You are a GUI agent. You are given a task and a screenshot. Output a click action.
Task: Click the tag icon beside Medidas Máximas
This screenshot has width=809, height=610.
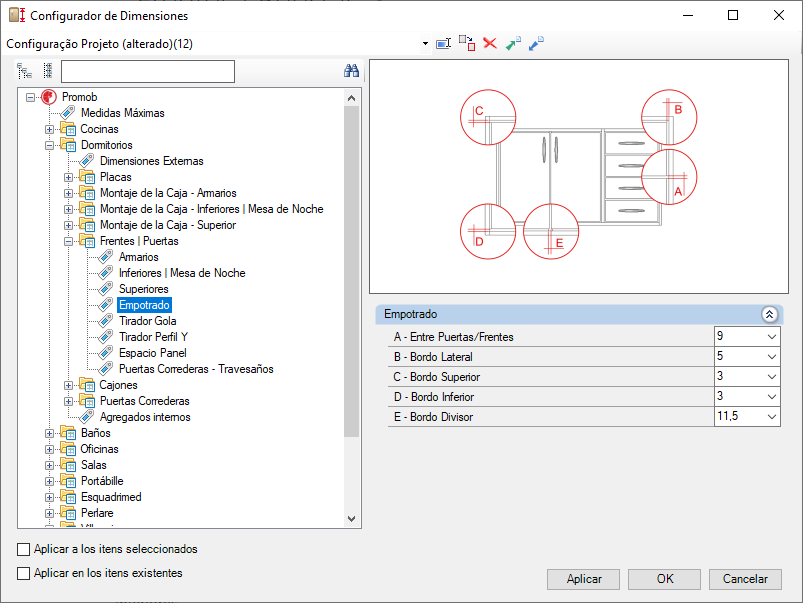[68, 113]
